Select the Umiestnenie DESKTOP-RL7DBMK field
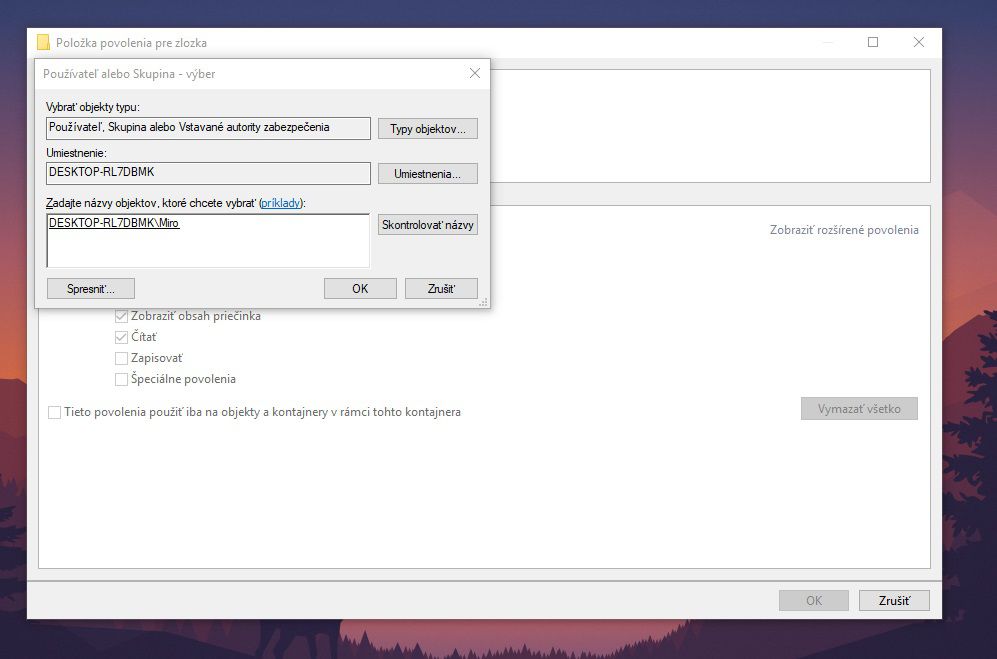 pyautogui.click(x=208, y=173)
